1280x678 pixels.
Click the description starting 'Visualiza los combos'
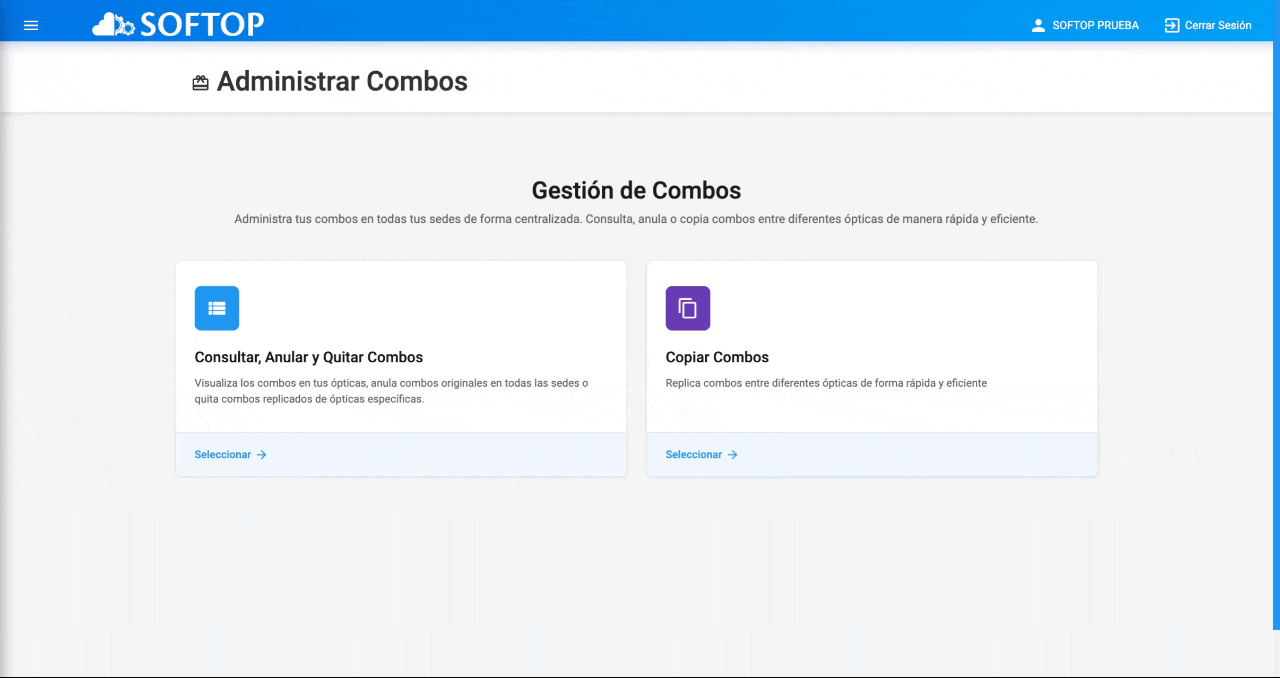[392, 391]
